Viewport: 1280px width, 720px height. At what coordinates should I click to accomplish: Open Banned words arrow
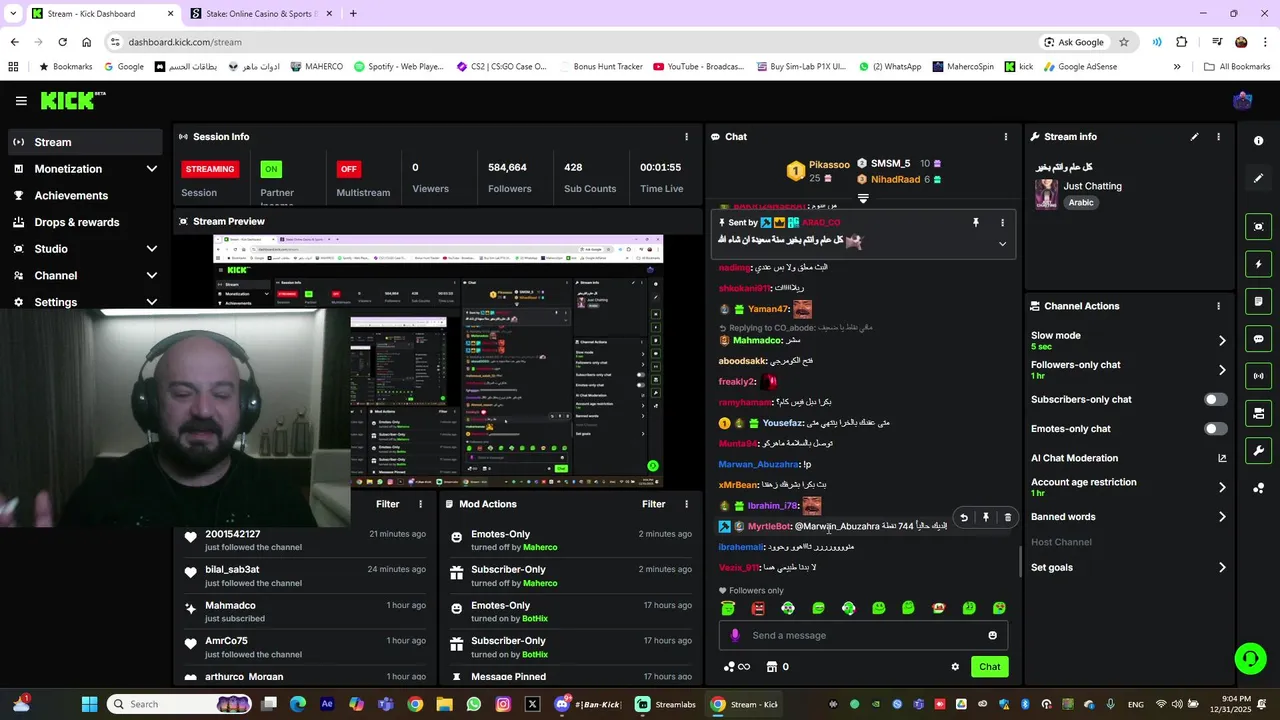[1222, 517]
